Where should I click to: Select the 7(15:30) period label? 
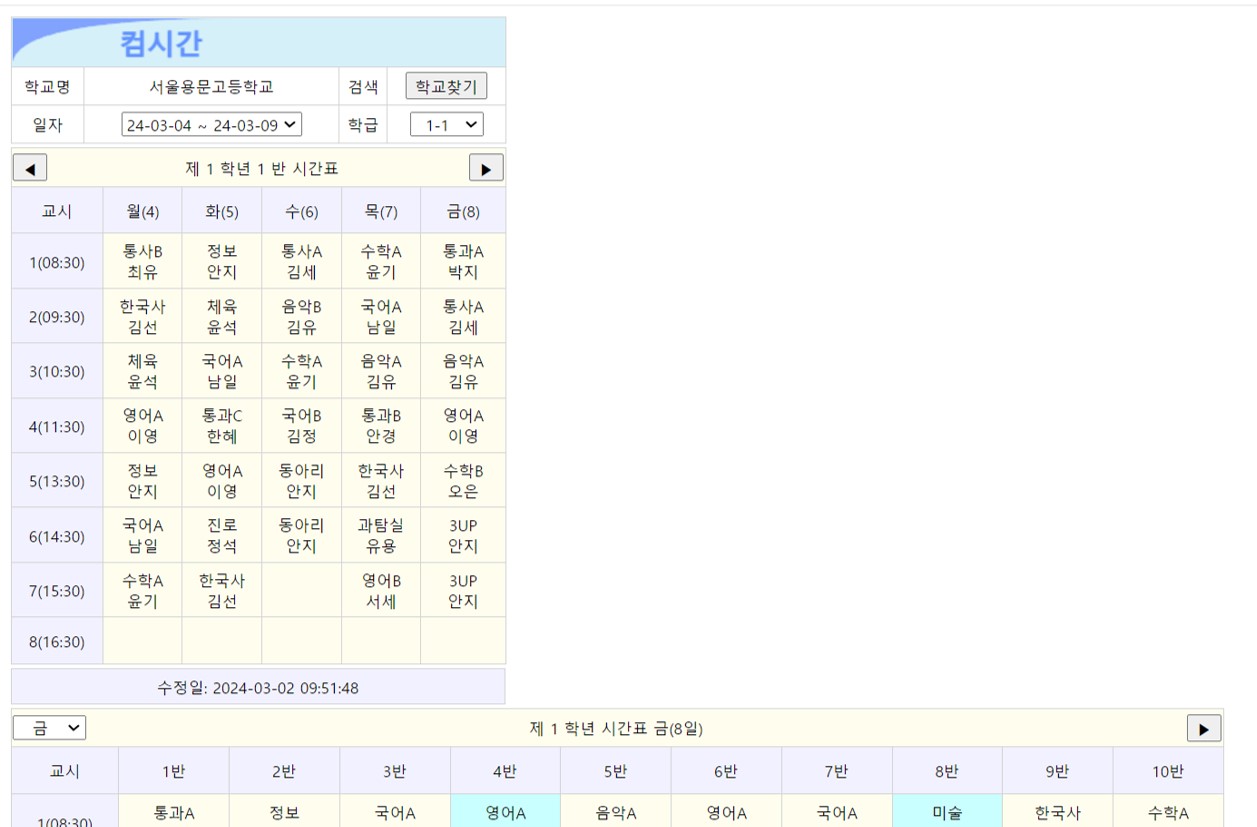[x=57, y=591]
